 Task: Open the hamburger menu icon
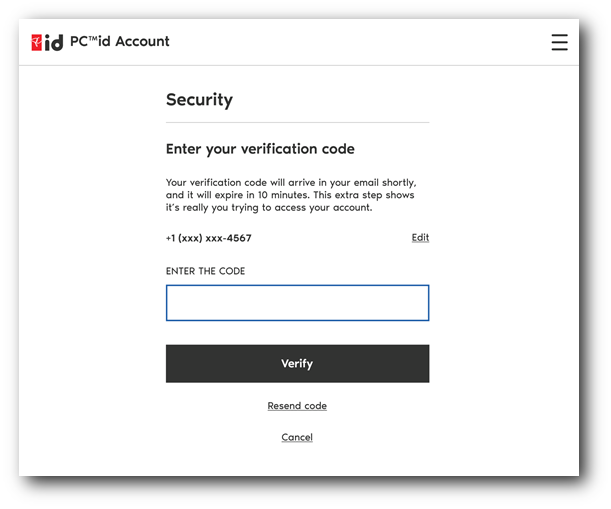(x=559, y=42)
